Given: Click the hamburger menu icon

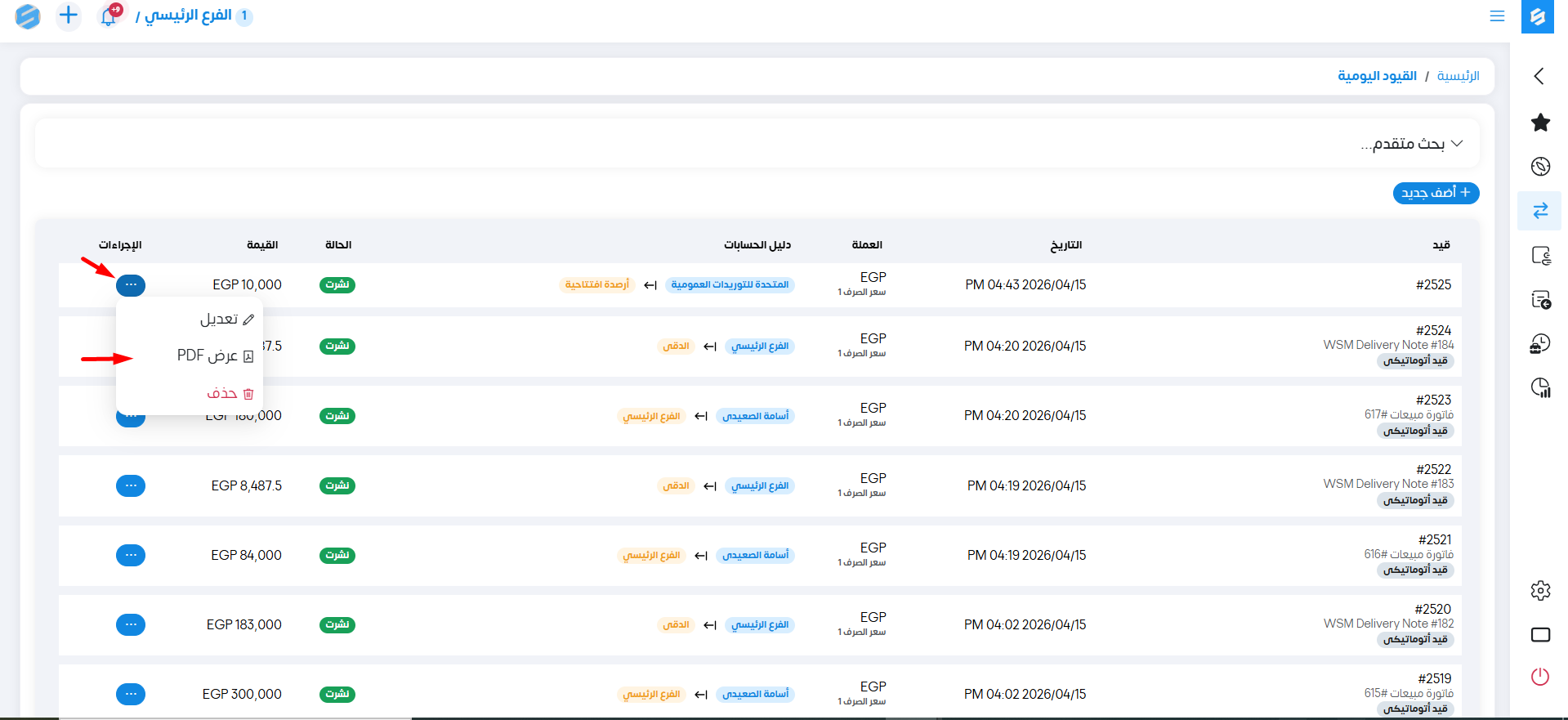Looking at the screenshot, I should 1497,16.
